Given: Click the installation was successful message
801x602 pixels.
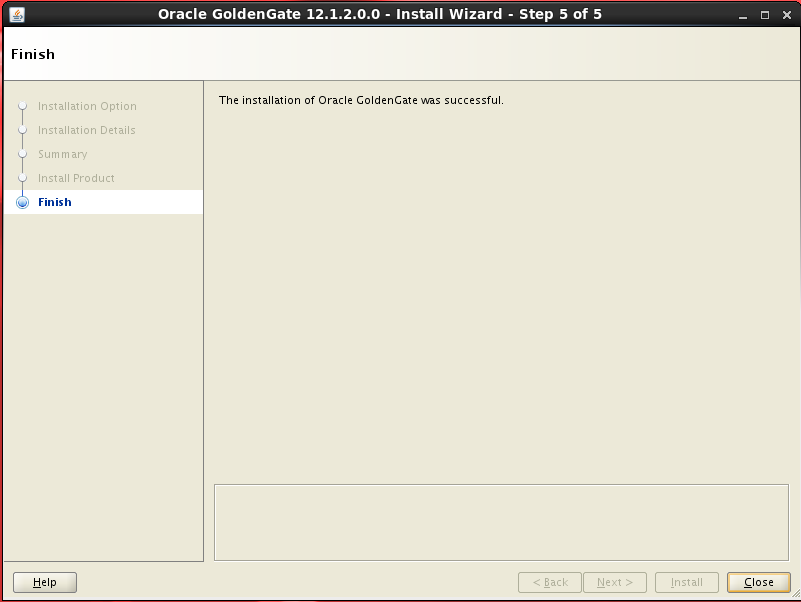Looking at the screenshot, I should (361, 100).
